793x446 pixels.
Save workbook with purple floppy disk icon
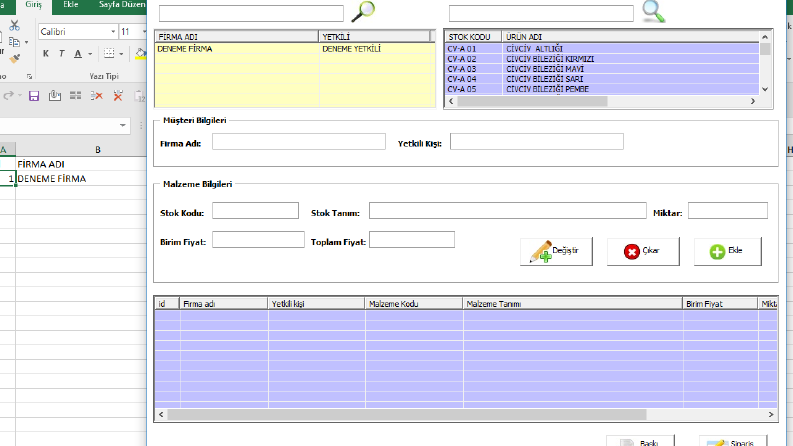(34, 96)
